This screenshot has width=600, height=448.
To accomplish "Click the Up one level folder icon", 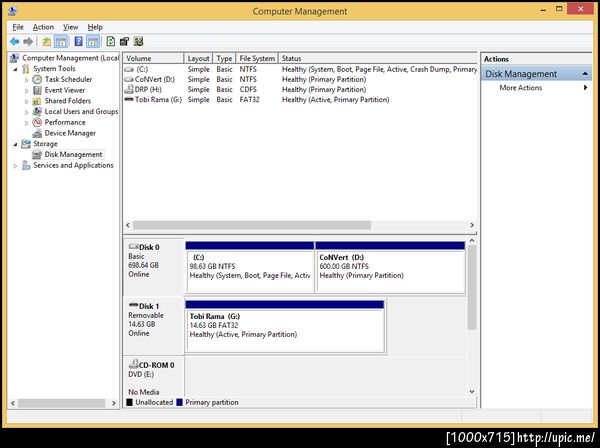I will [47, 41].
